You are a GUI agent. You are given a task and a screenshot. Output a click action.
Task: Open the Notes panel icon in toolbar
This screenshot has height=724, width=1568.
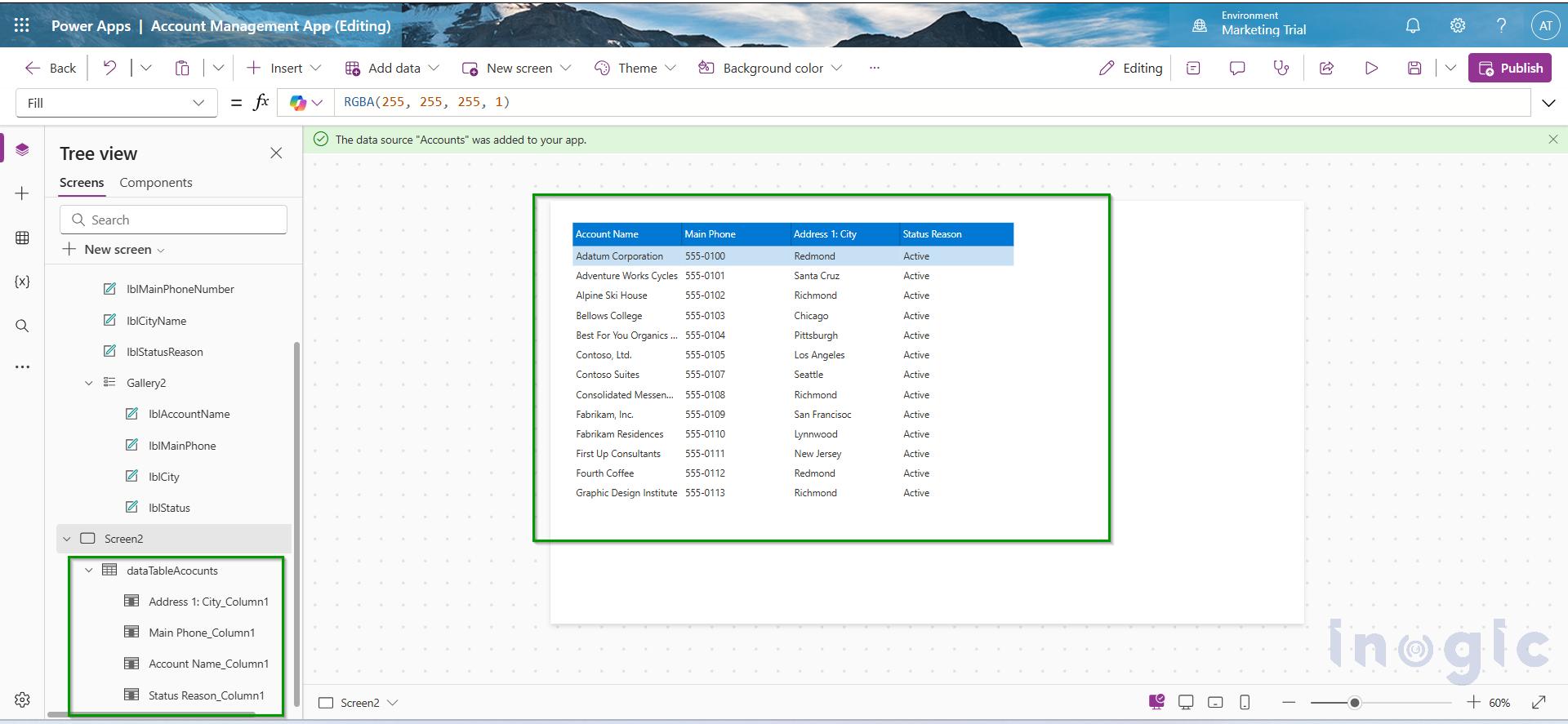click(1193, 68)
